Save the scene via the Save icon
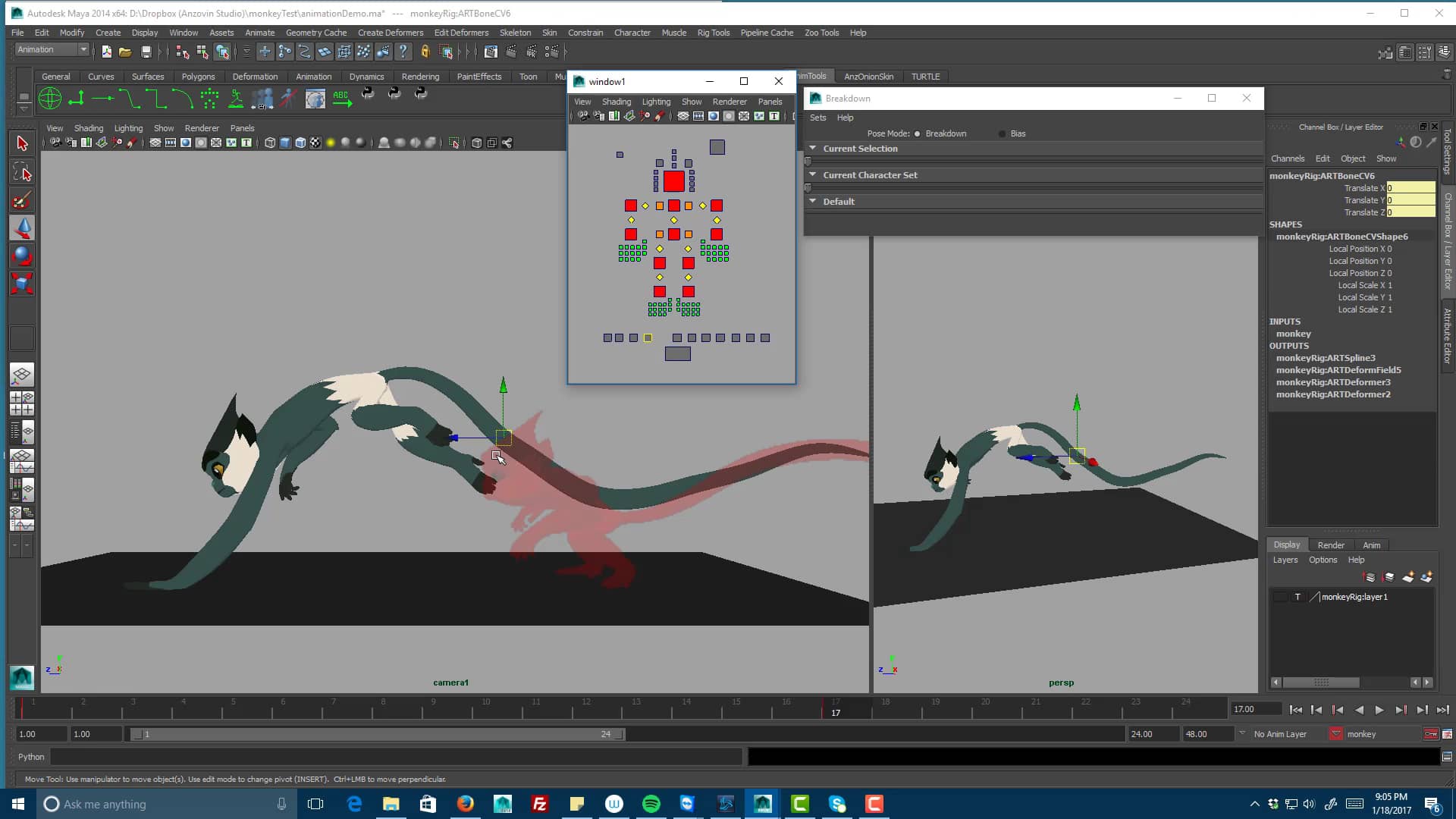The image size is (1456, 819). click(146, 52)
